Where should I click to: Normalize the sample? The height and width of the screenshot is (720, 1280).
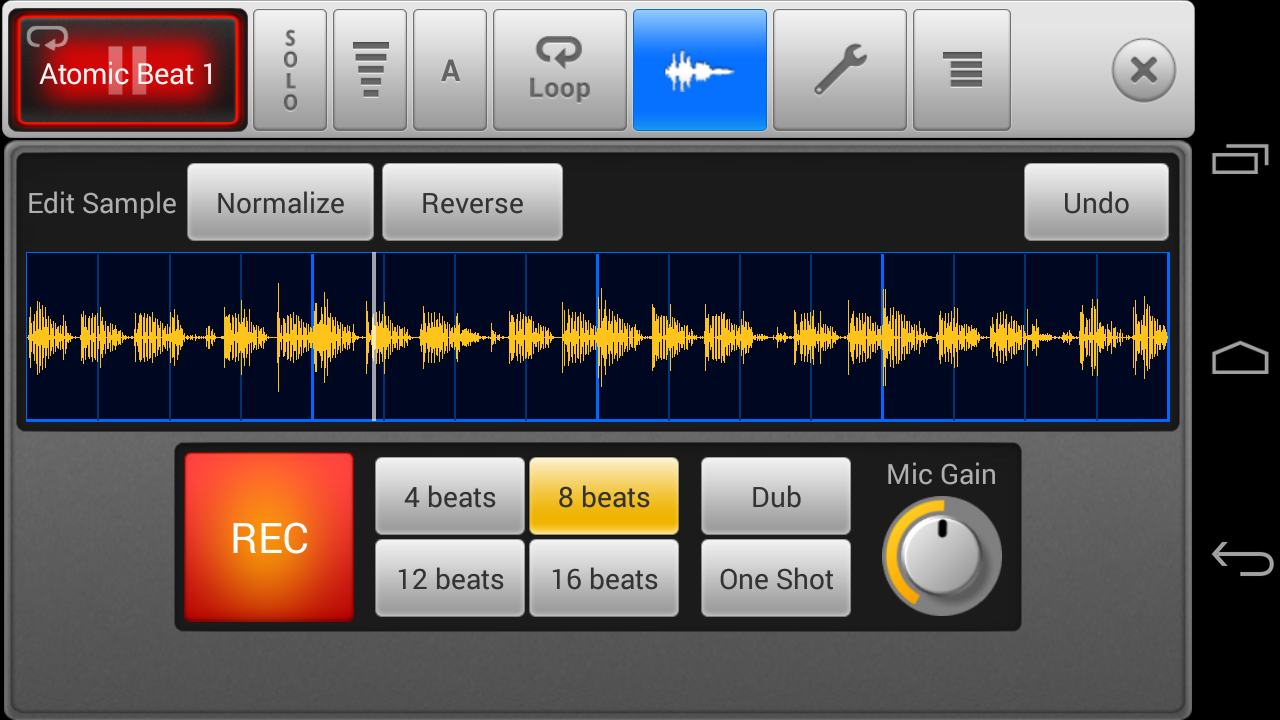tap(280, 203)
